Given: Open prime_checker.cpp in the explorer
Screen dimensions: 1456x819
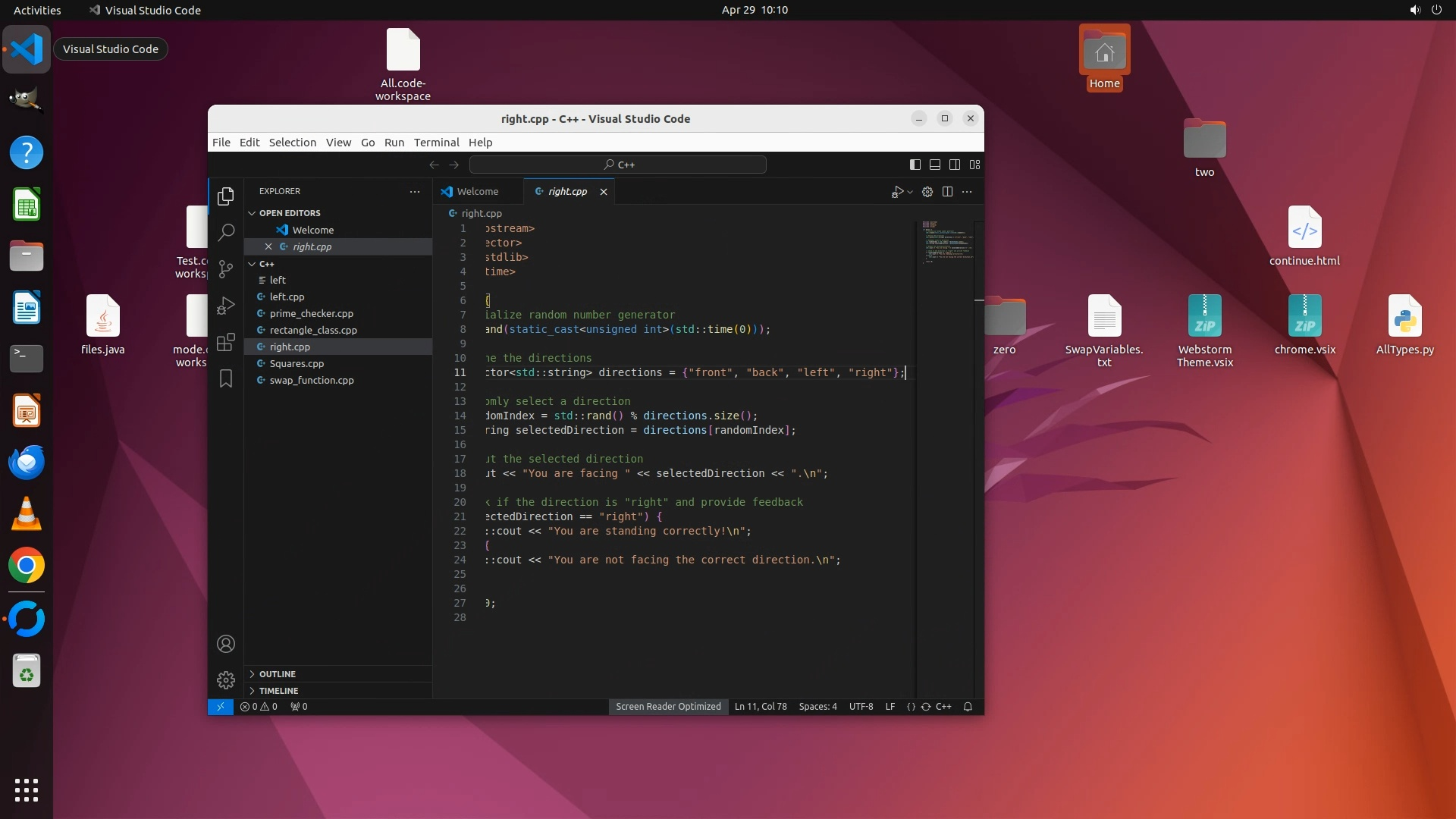Looking at the screenshot, I should point(311,313).
